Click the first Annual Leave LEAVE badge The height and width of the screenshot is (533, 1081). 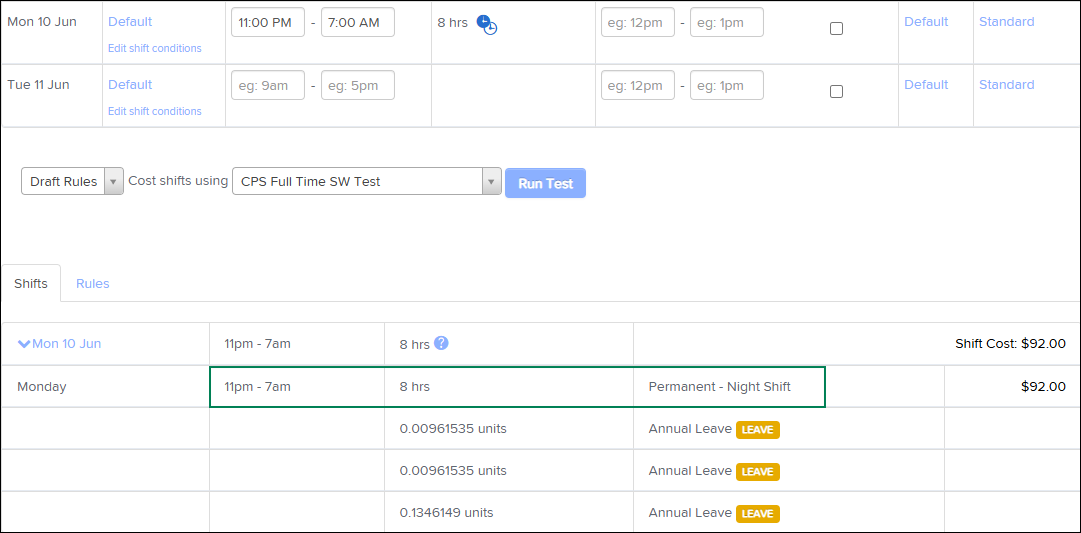click(x=757, y=430)
